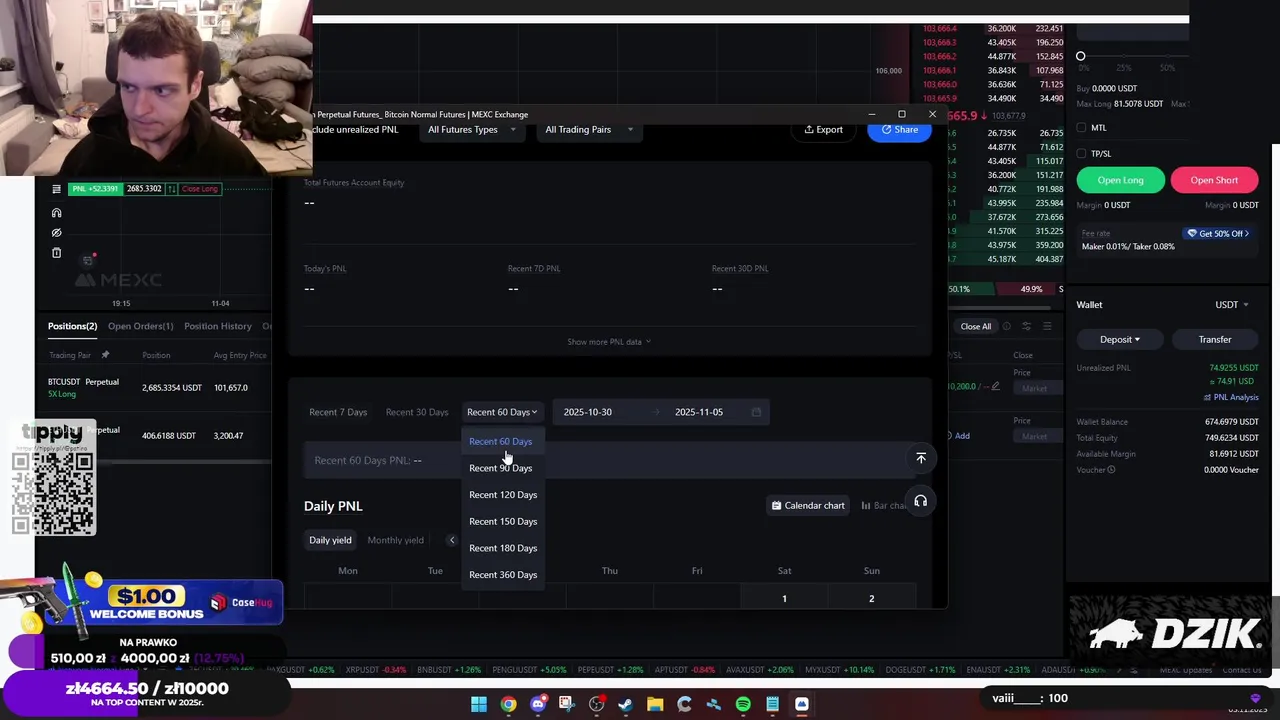Collapse the Recent 60 Days dropdown
1280x720 pixels.
click(x=502, y=412)
